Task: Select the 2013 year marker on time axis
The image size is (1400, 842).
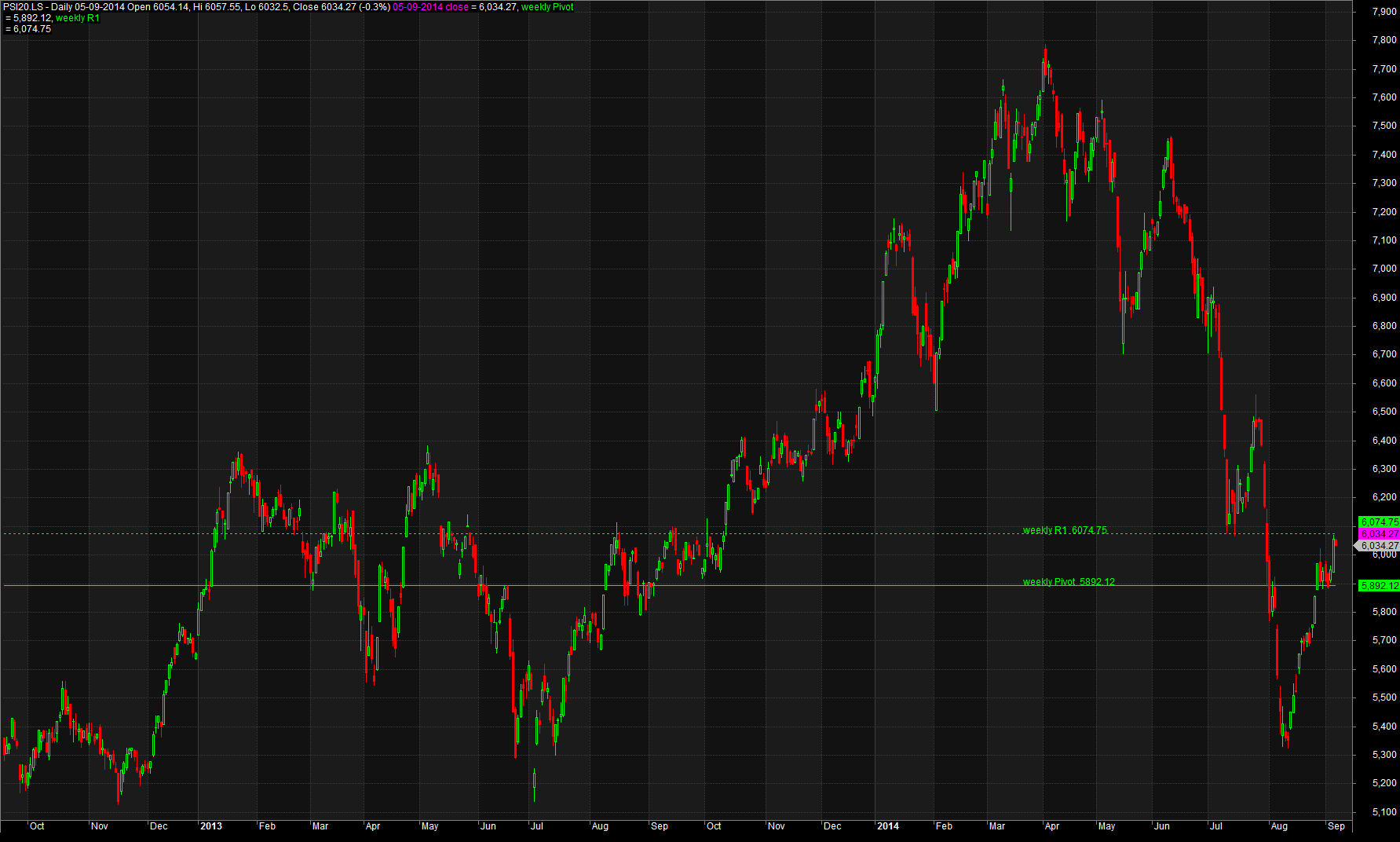Action: pos(211,826)
